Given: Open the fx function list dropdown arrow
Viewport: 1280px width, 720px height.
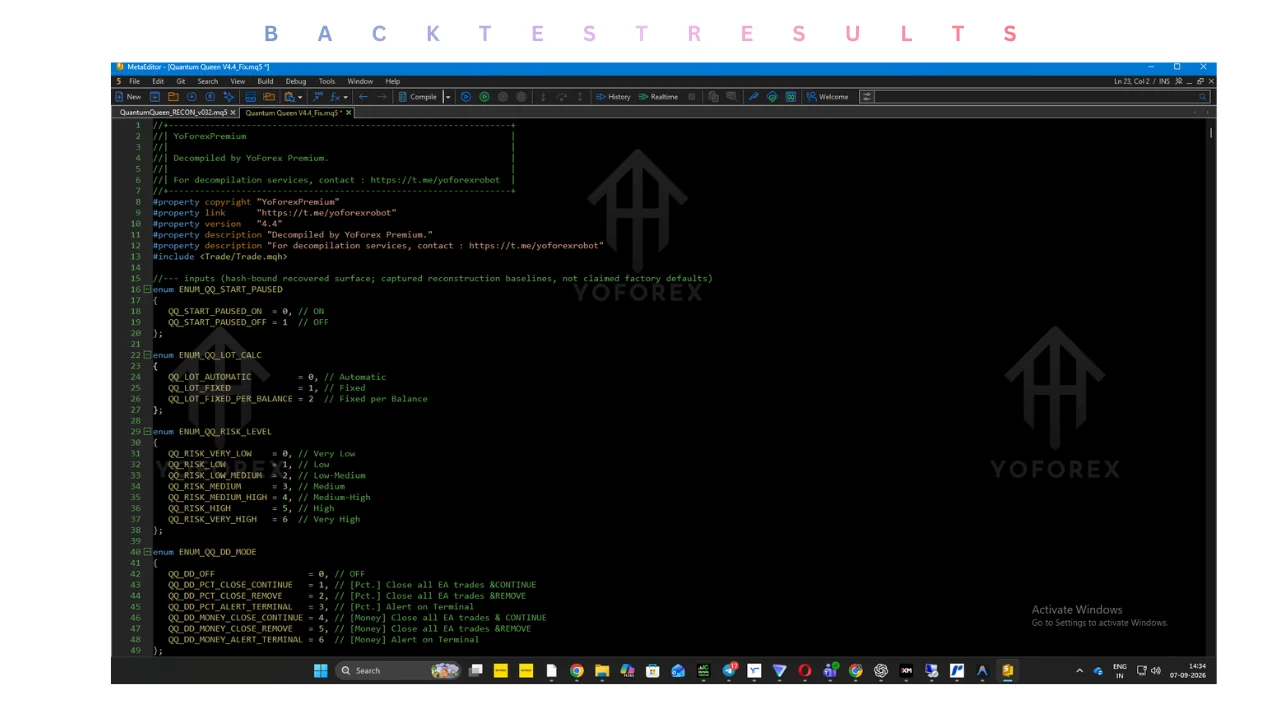Looking at the screenshot, I should (x=345, y=97).
